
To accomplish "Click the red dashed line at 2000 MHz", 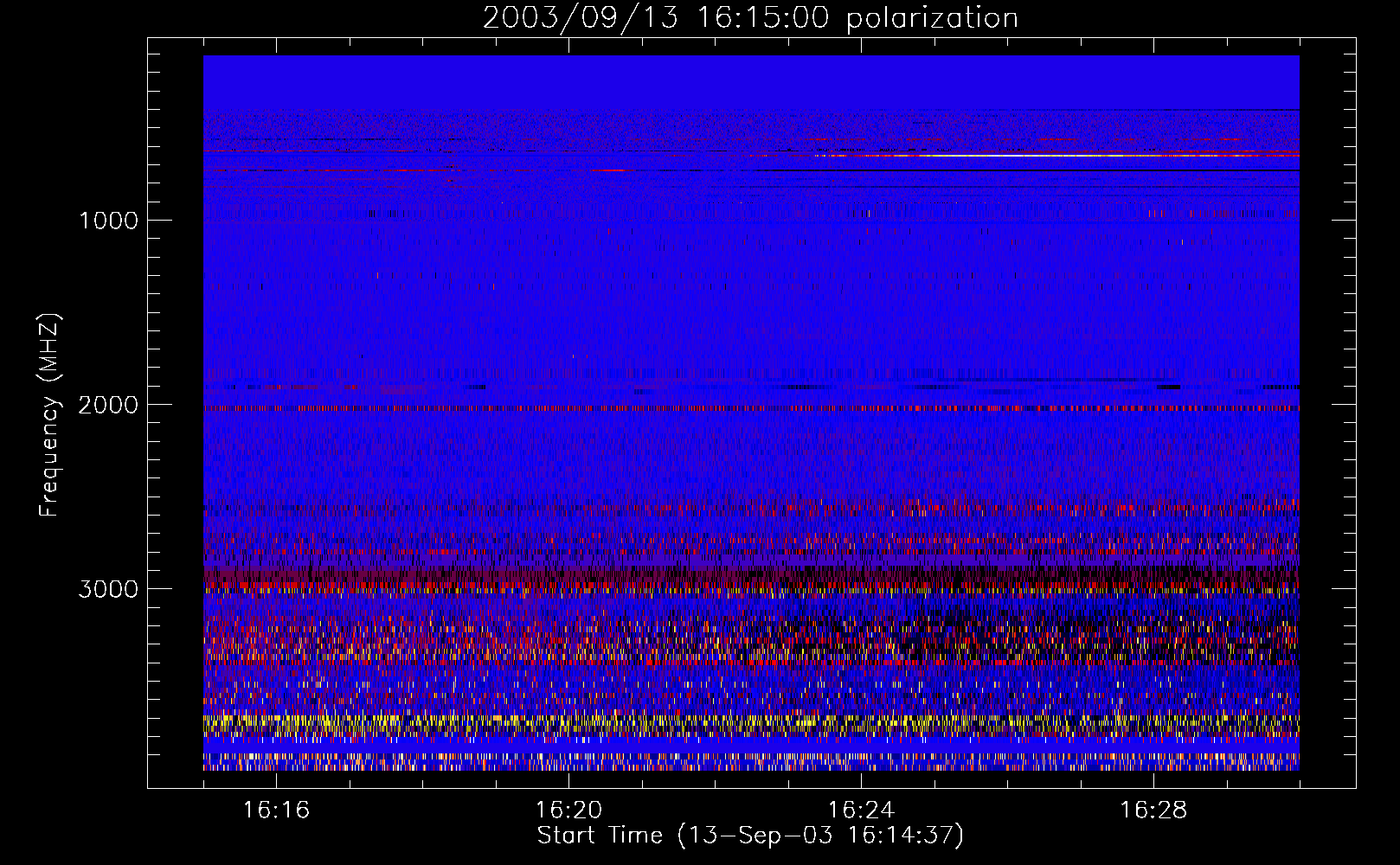I will (751, 408).
